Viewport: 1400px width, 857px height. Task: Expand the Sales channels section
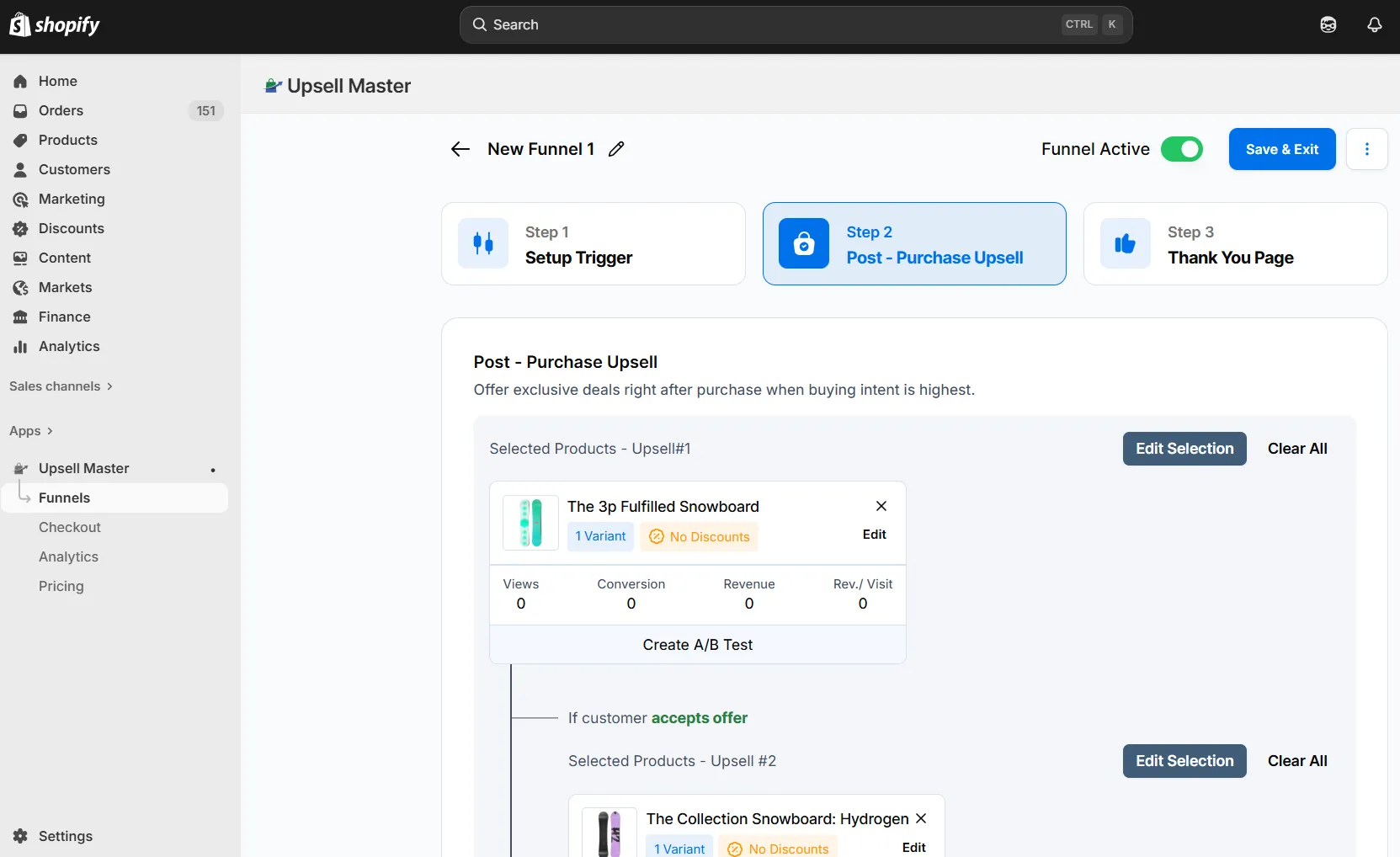point(60,386)
